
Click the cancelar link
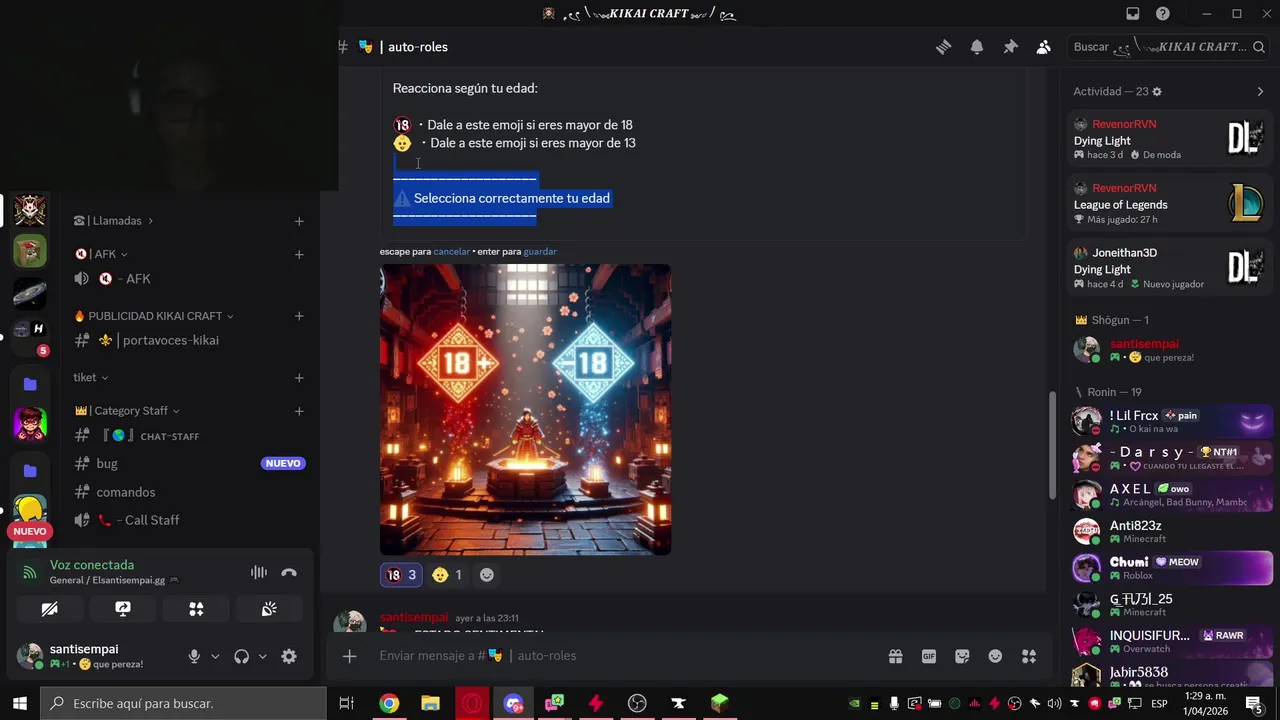pyautogui.click(x=451, y=252)
